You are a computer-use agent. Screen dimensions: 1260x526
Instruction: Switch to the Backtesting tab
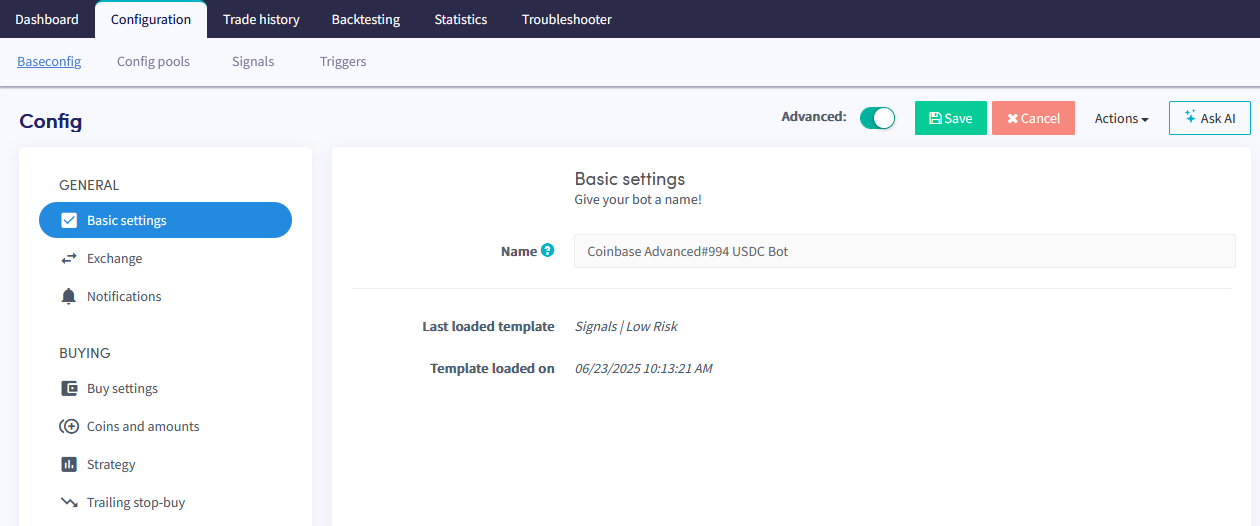(366, 19)
